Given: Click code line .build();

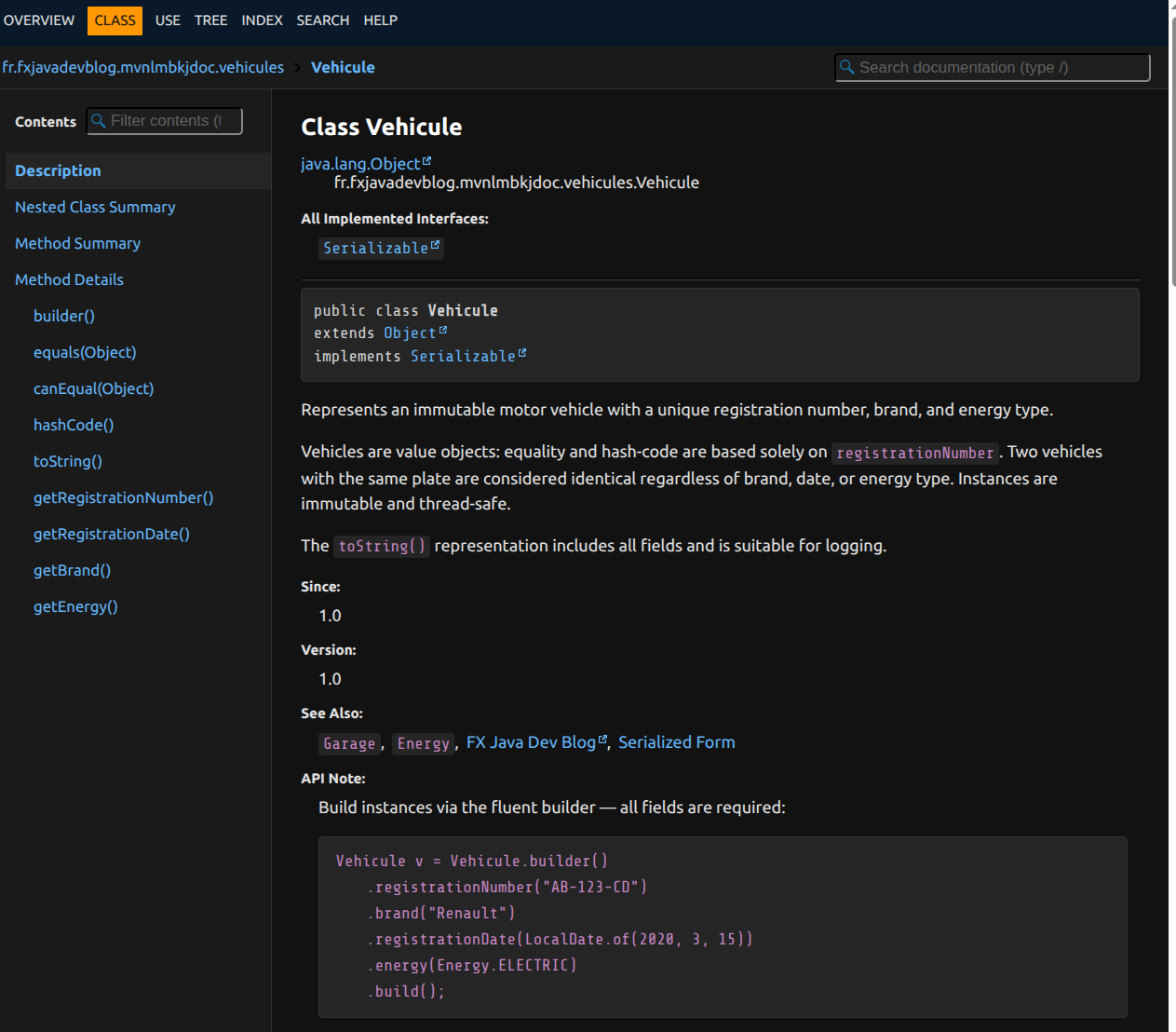Looking at the screenshot, I should coord(406,991).
